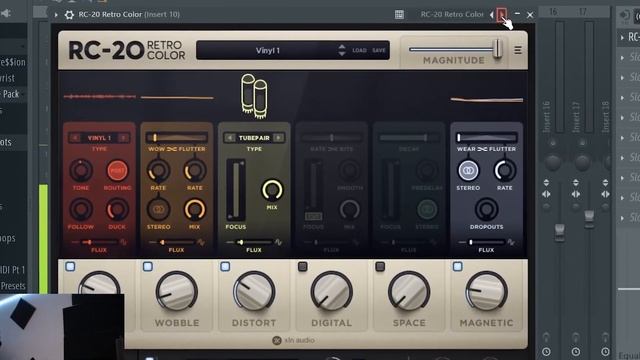Click the Save preset button
640x360 pixels.
tap(379, 50)
